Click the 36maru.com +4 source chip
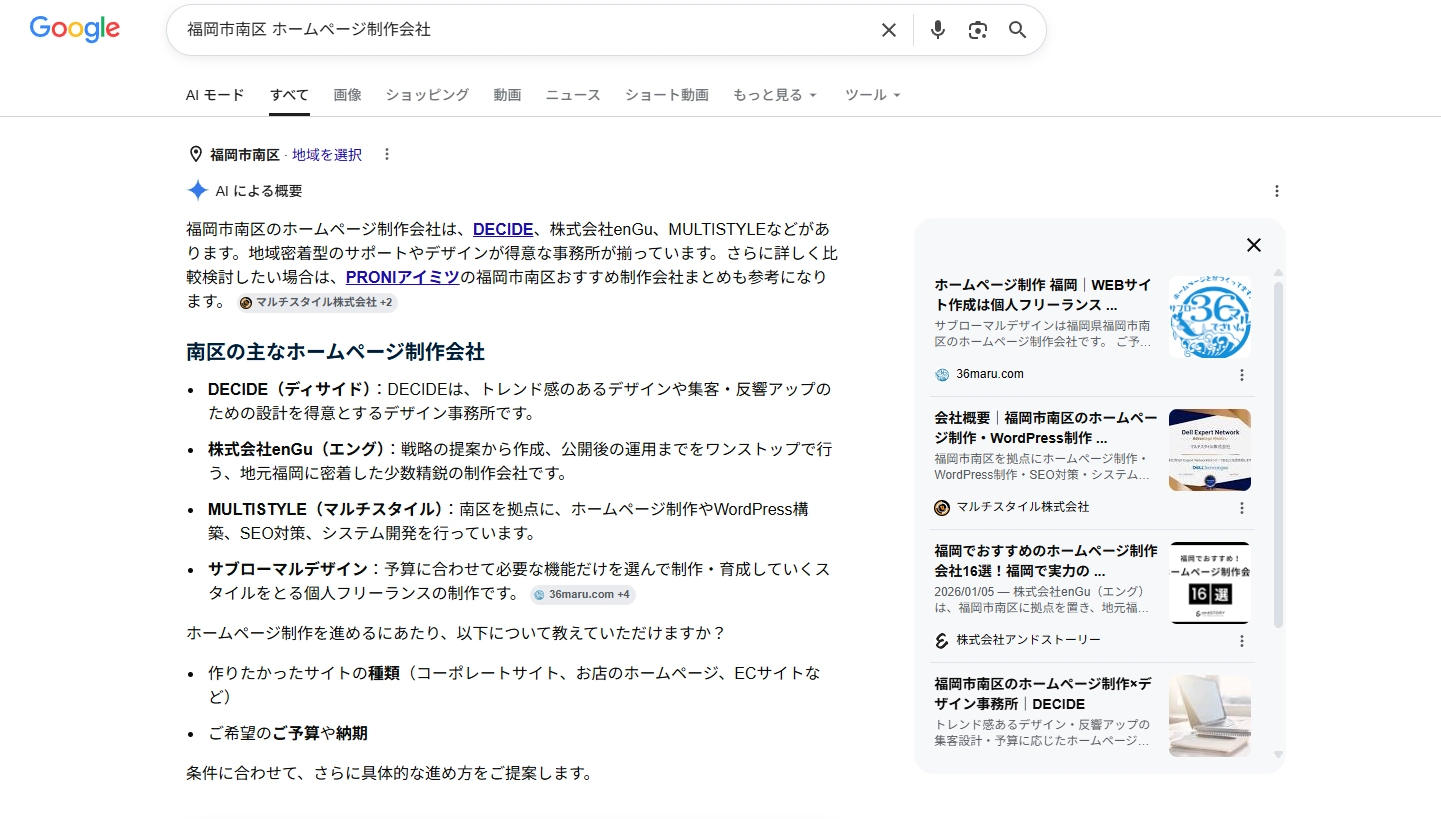Screen dimensions: 1441x819 point(583,594)
